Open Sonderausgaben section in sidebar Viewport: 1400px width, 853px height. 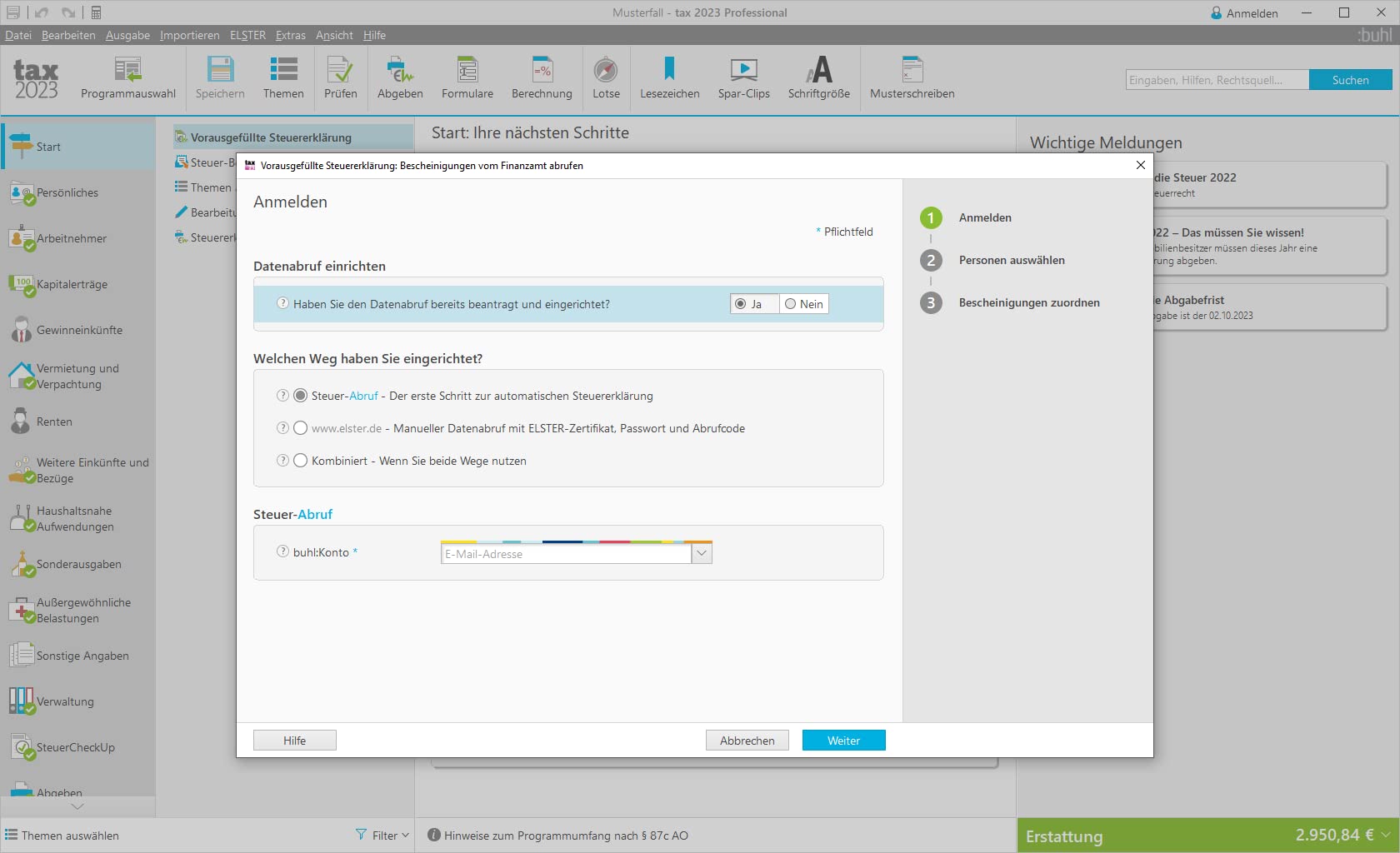(x=78, y=564)
